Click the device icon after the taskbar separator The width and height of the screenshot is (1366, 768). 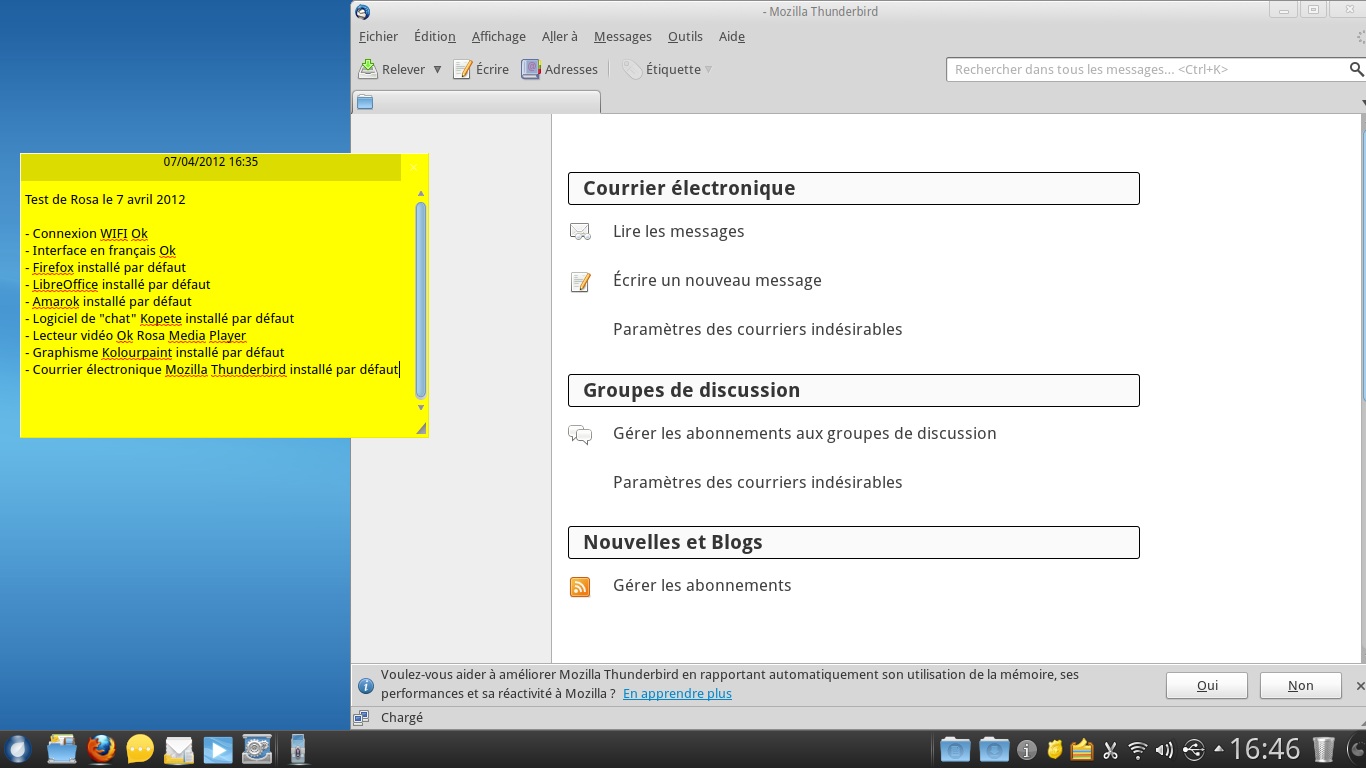297,749
